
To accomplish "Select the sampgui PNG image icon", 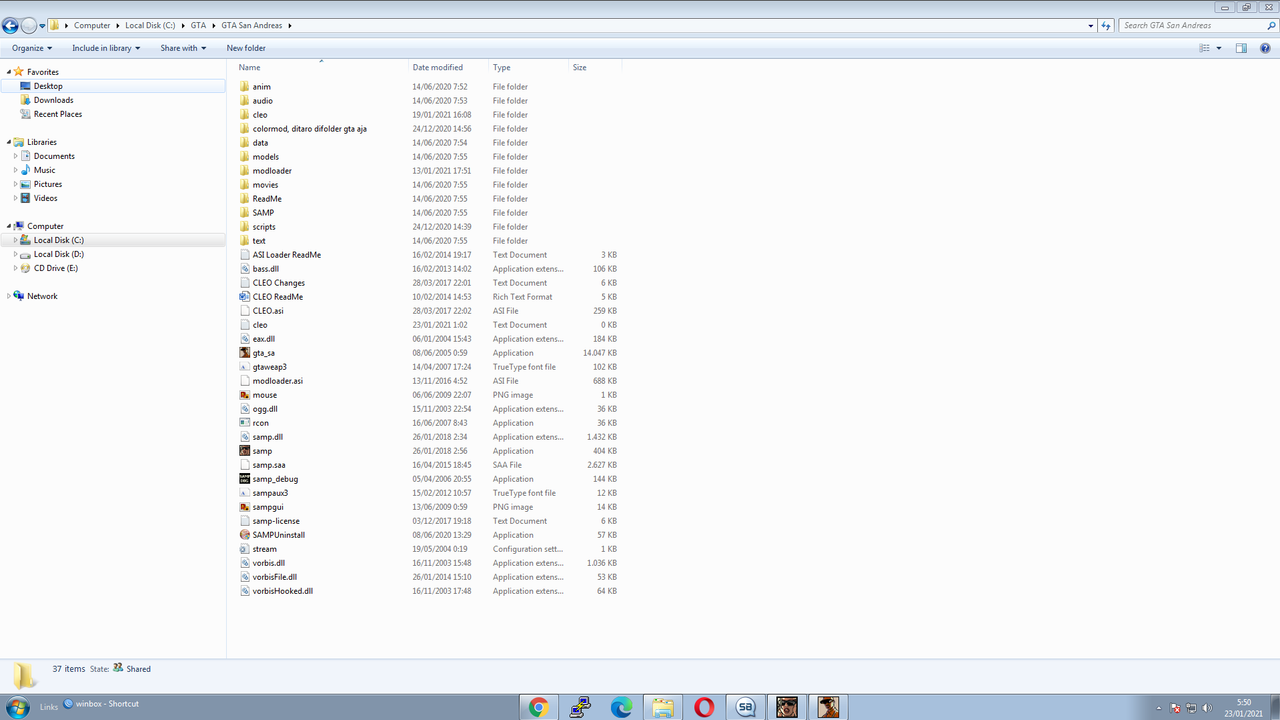I will pyautogui.click(x=245, y=507).
